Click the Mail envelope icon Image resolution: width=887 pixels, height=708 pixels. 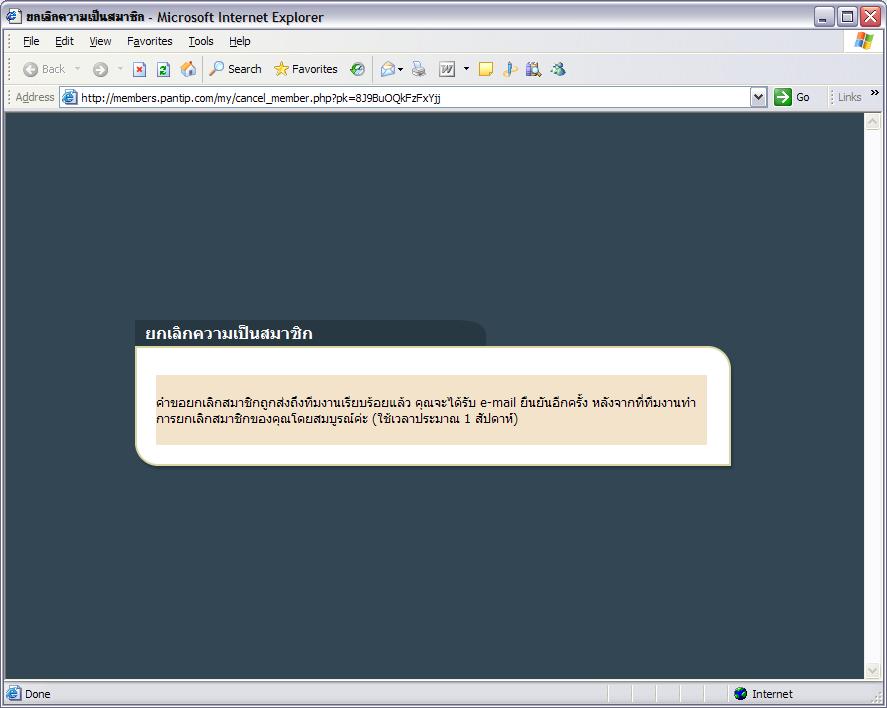click(x=387, y=69)
